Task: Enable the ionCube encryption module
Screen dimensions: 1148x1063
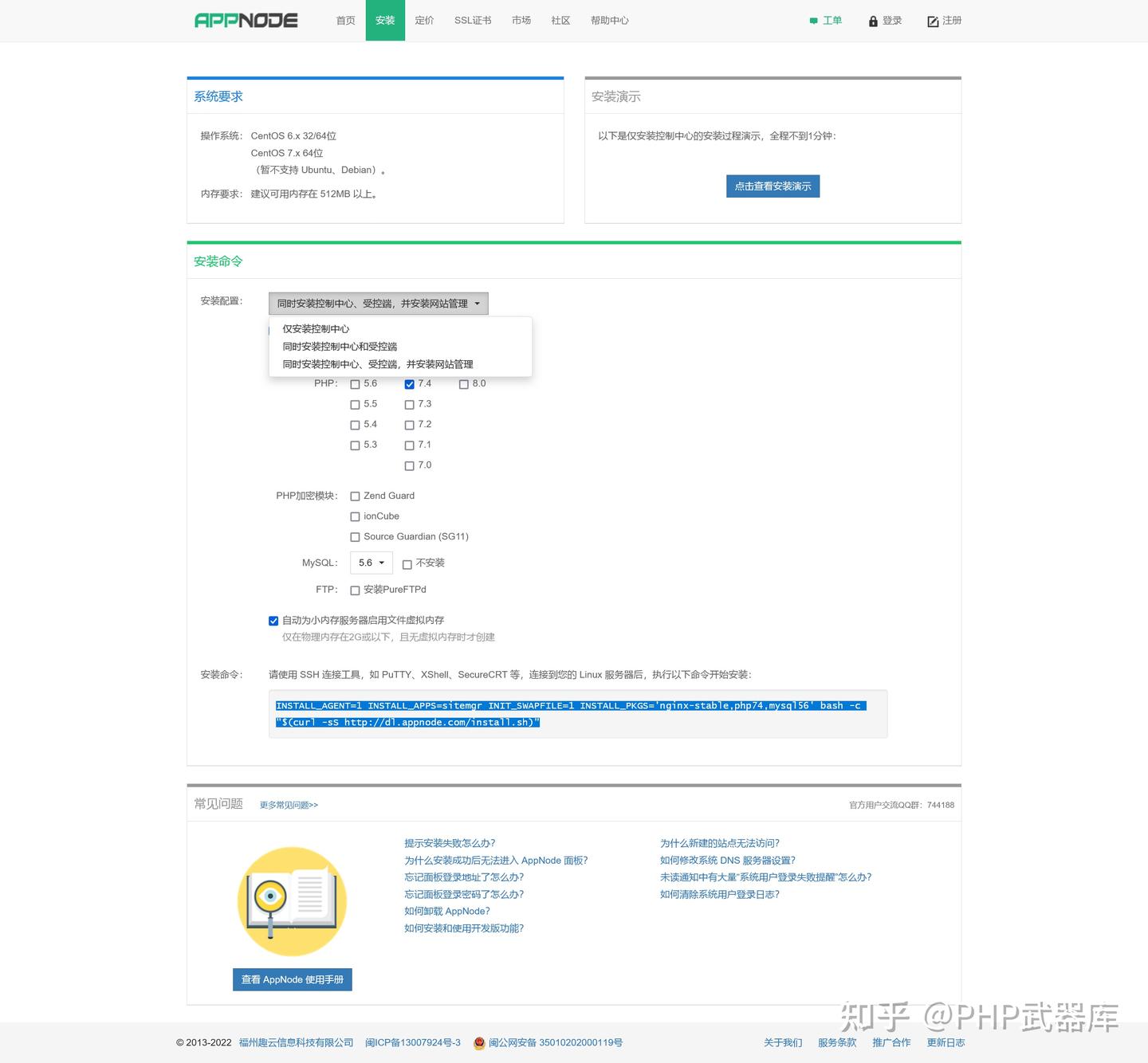Action: click(355, 516)
